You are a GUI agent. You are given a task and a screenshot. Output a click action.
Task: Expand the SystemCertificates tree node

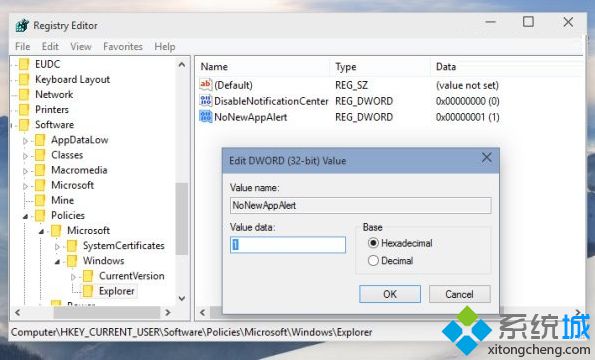[57, 247]
